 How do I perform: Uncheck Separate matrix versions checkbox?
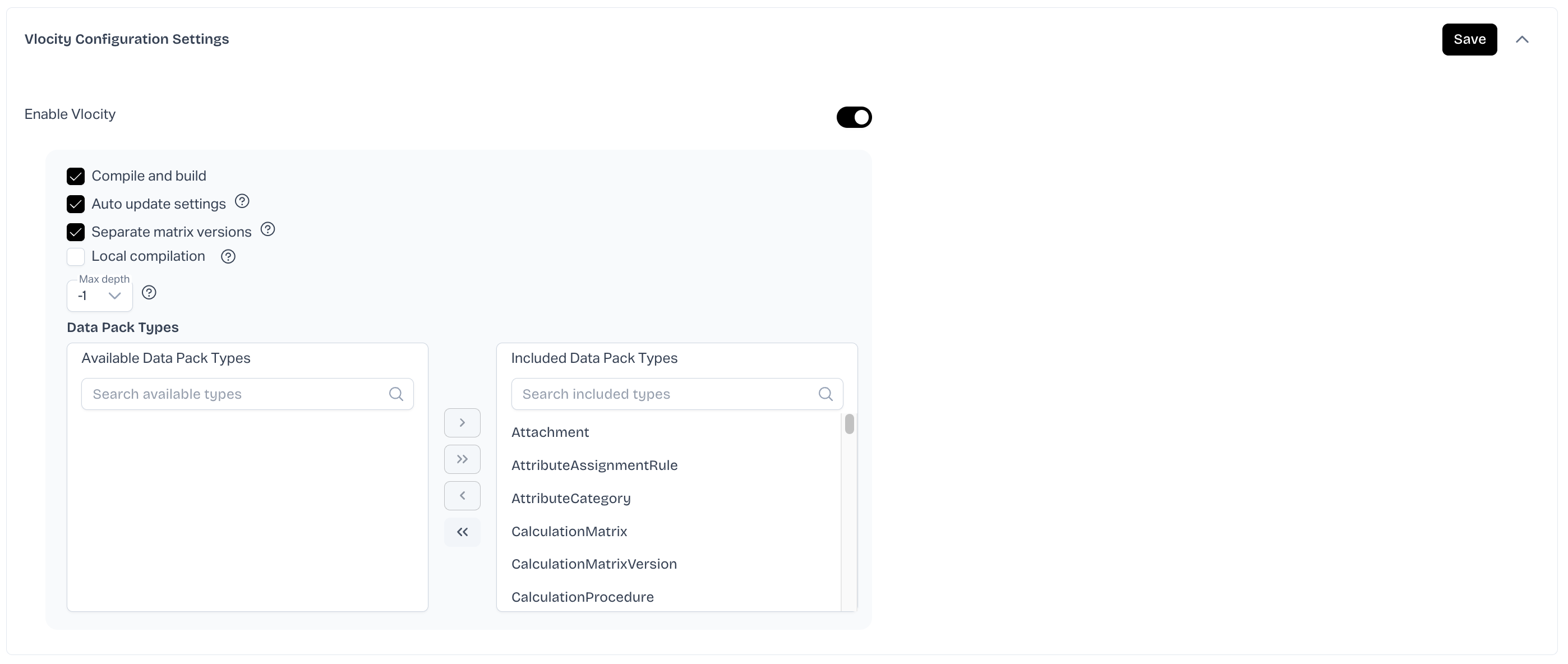[76, 233]
